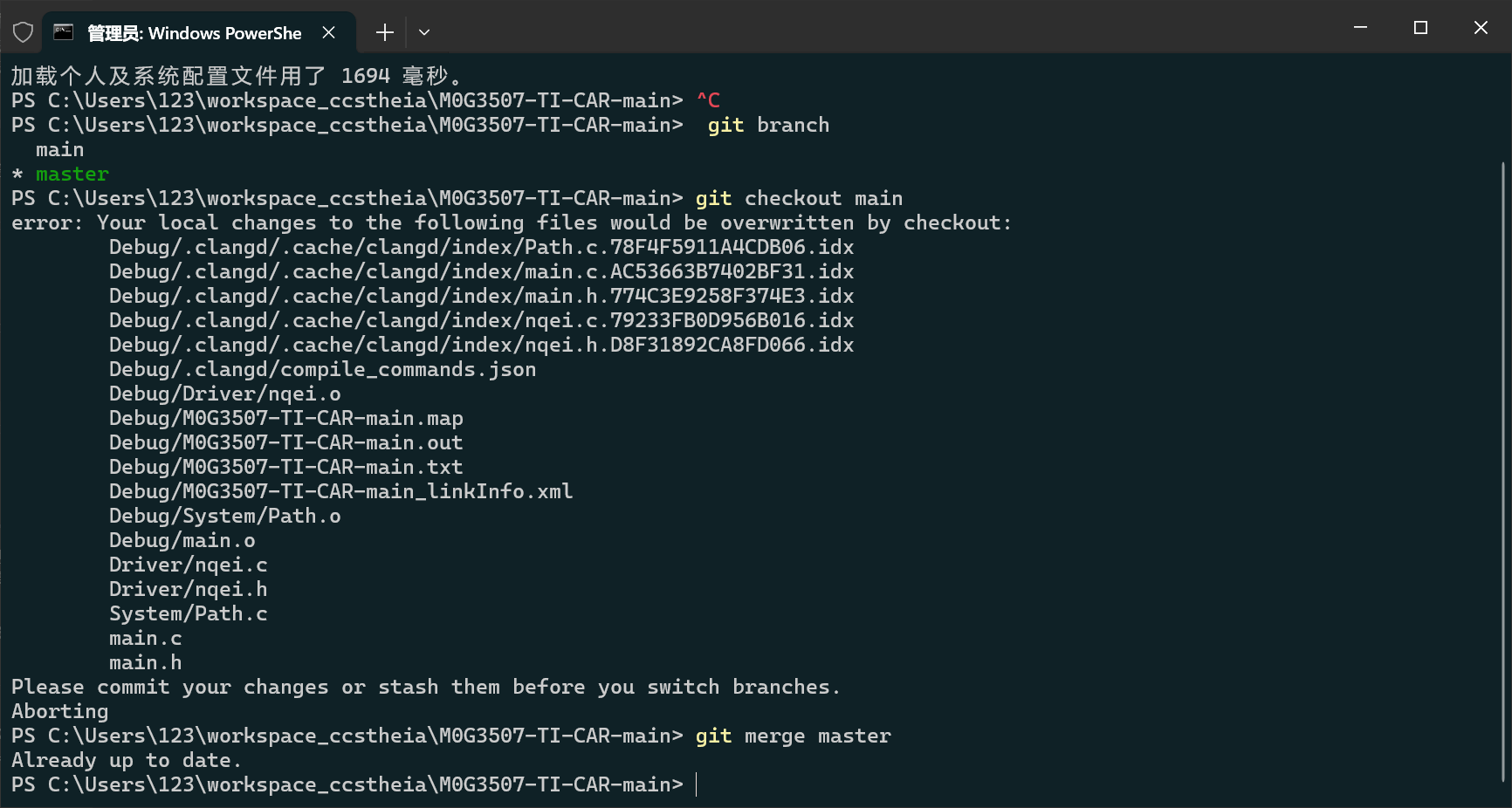The image size is (1512, 808).
Task: Click the 'Already up to date.' output
Action: [126, 760]
